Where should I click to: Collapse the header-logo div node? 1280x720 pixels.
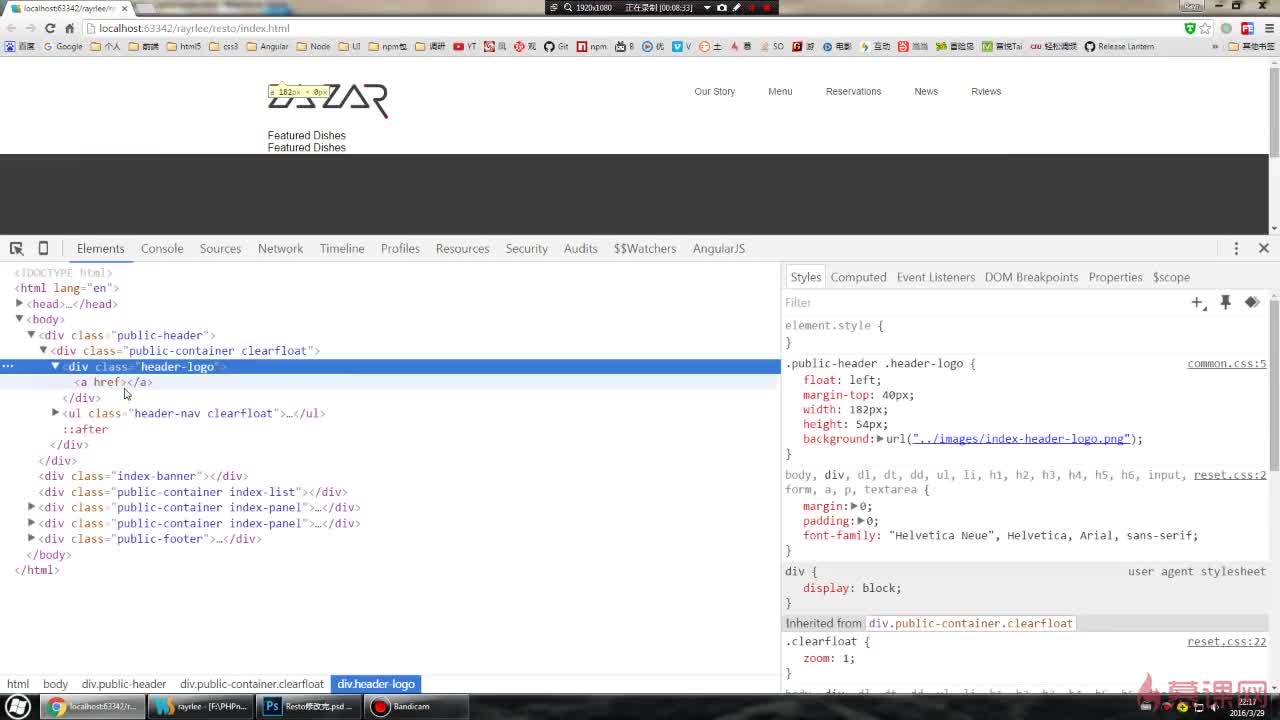click(x=55, y=366)
